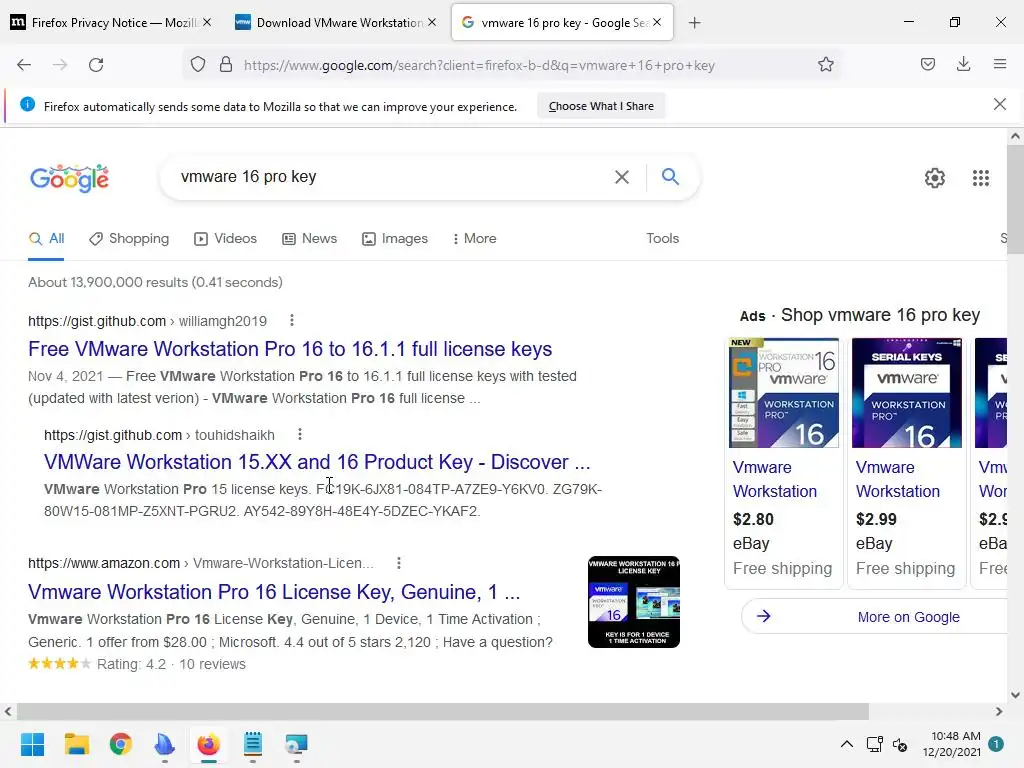This screenshot has height=768, width=1024.
Task: Click the Google logo
Action: 70,178
